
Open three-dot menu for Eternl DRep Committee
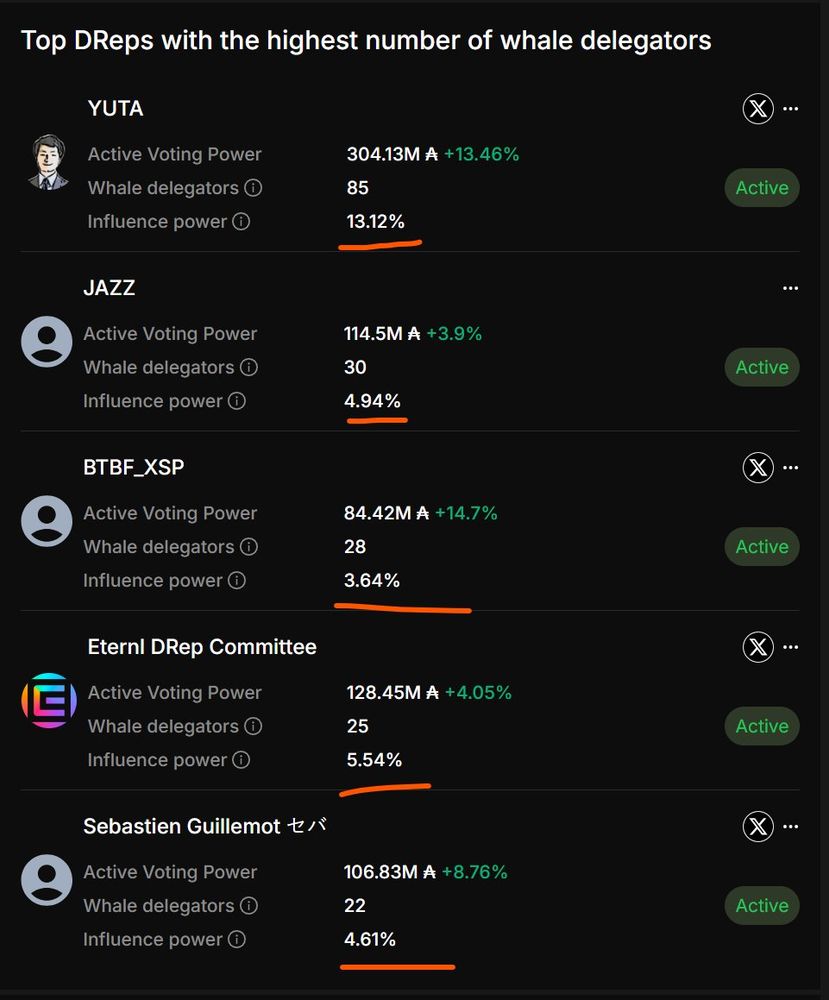click(791, 647)
